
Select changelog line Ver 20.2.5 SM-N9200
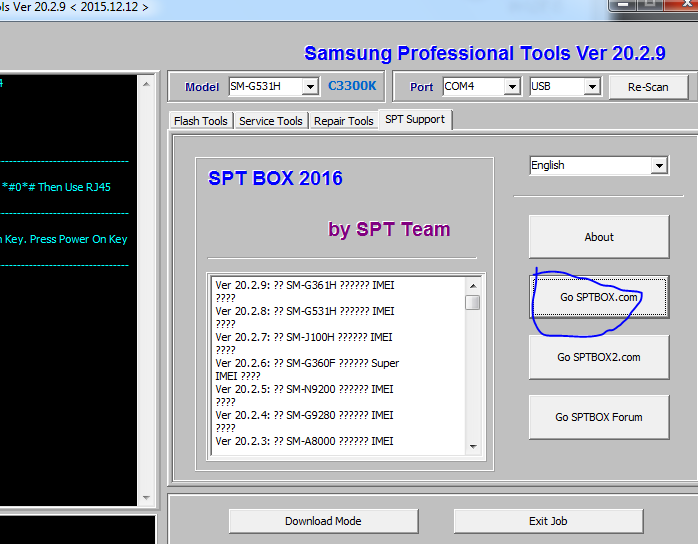pyautogui.click(x=304, y=389)
